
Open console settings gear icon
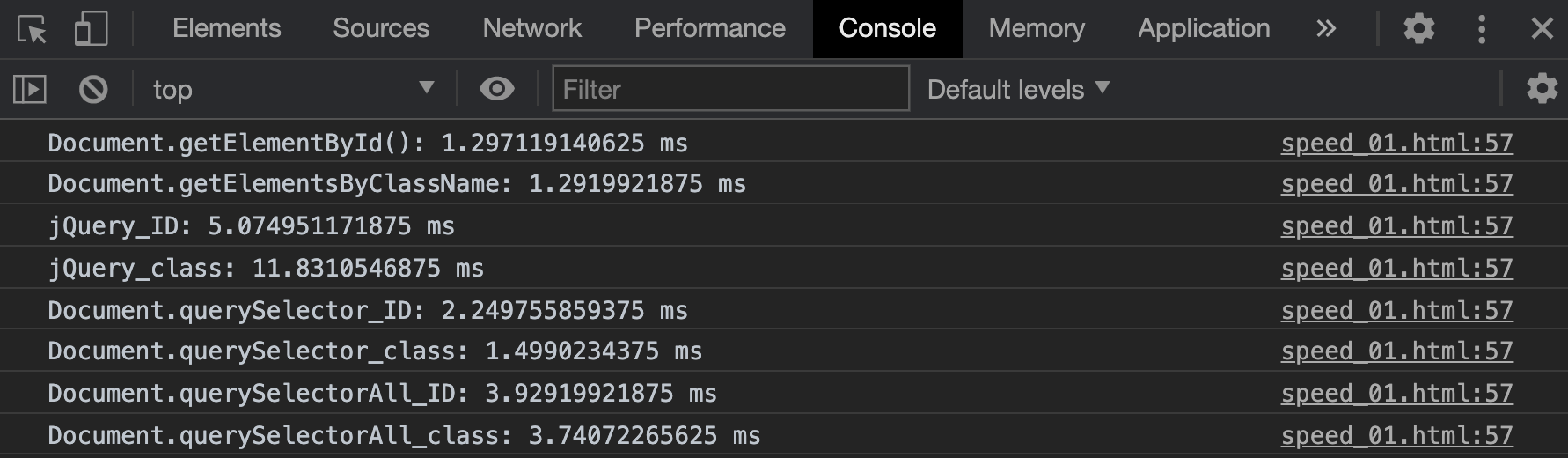coord(1542,89)
